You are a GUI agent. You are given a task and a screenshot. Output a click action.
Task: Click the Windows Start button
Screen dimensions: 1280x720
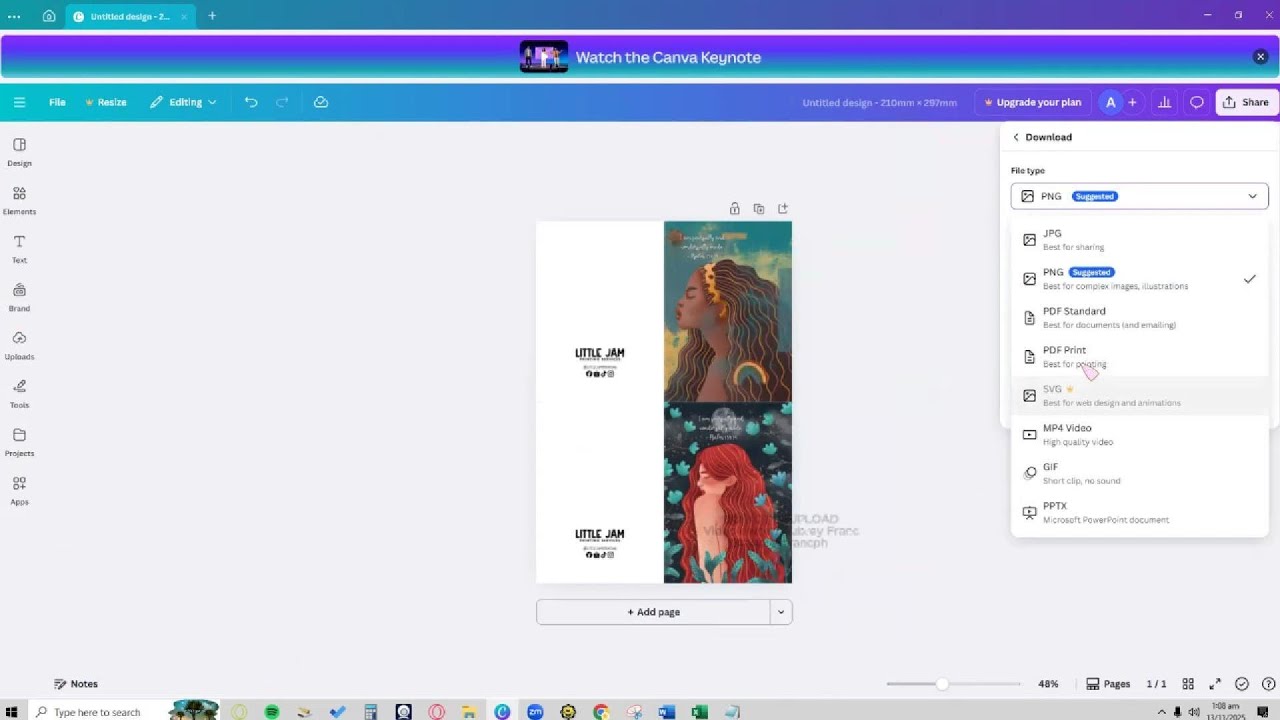12,712
